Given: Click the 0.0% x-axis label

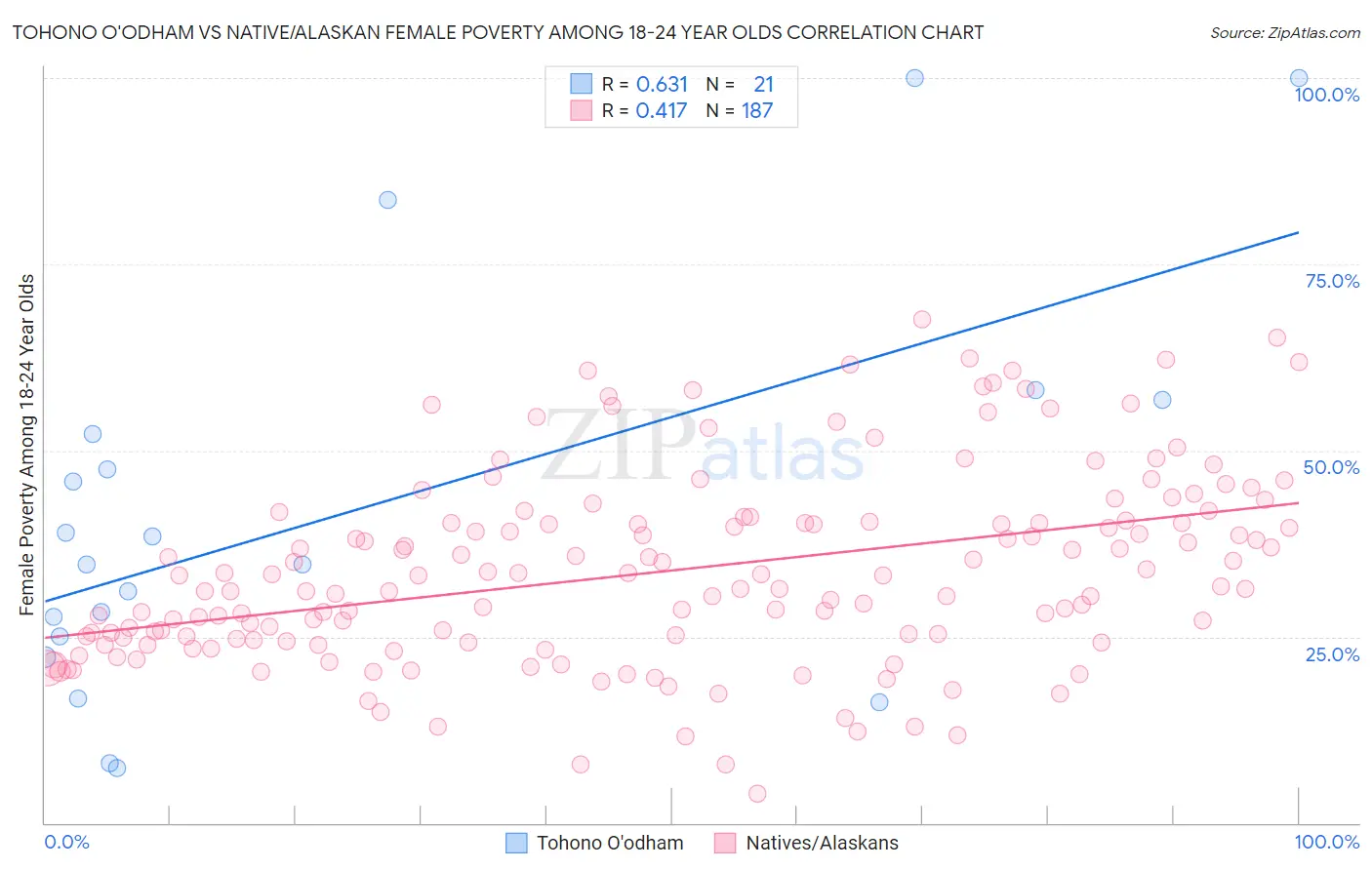Looking at the screenshot, I should click(66, 842).
